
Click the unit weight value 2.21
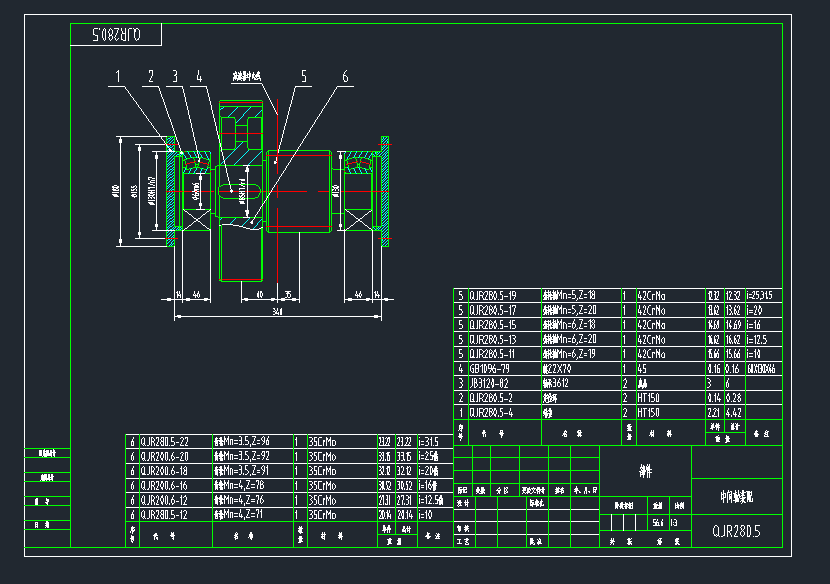click(715, 412)
